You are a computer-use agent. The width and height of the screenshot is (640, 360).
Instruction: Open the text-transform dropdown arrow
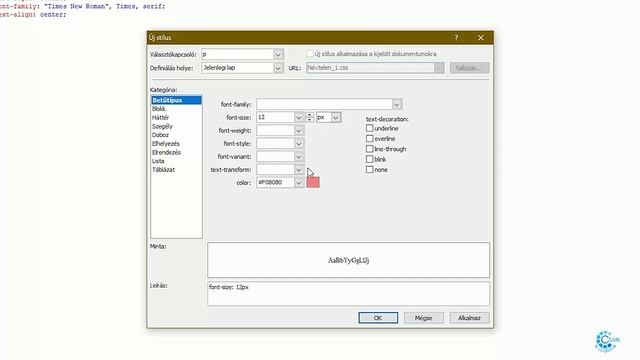[299, 170]
